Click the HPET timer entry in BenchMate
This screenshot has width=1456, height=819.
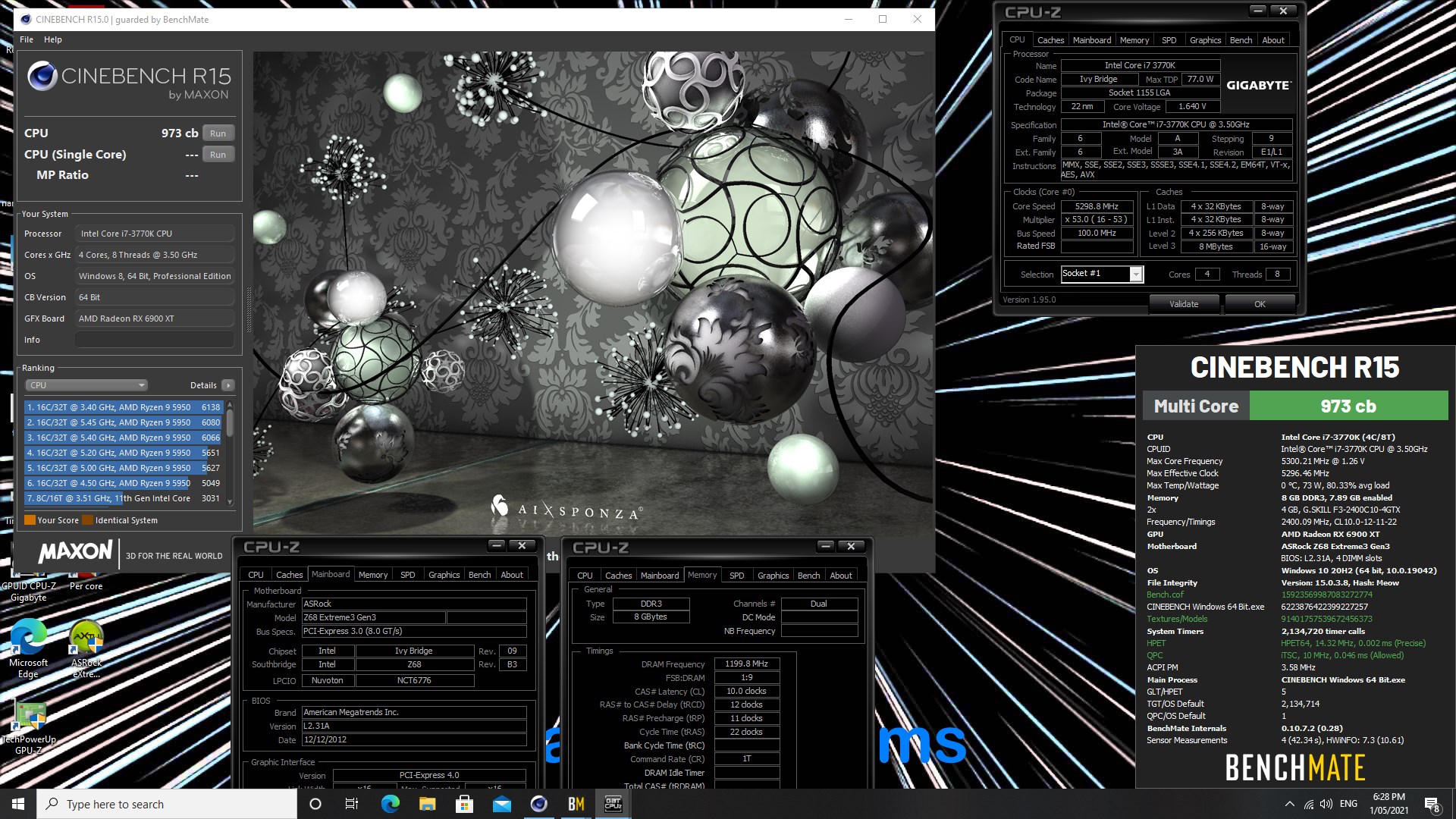(1156, 643)
